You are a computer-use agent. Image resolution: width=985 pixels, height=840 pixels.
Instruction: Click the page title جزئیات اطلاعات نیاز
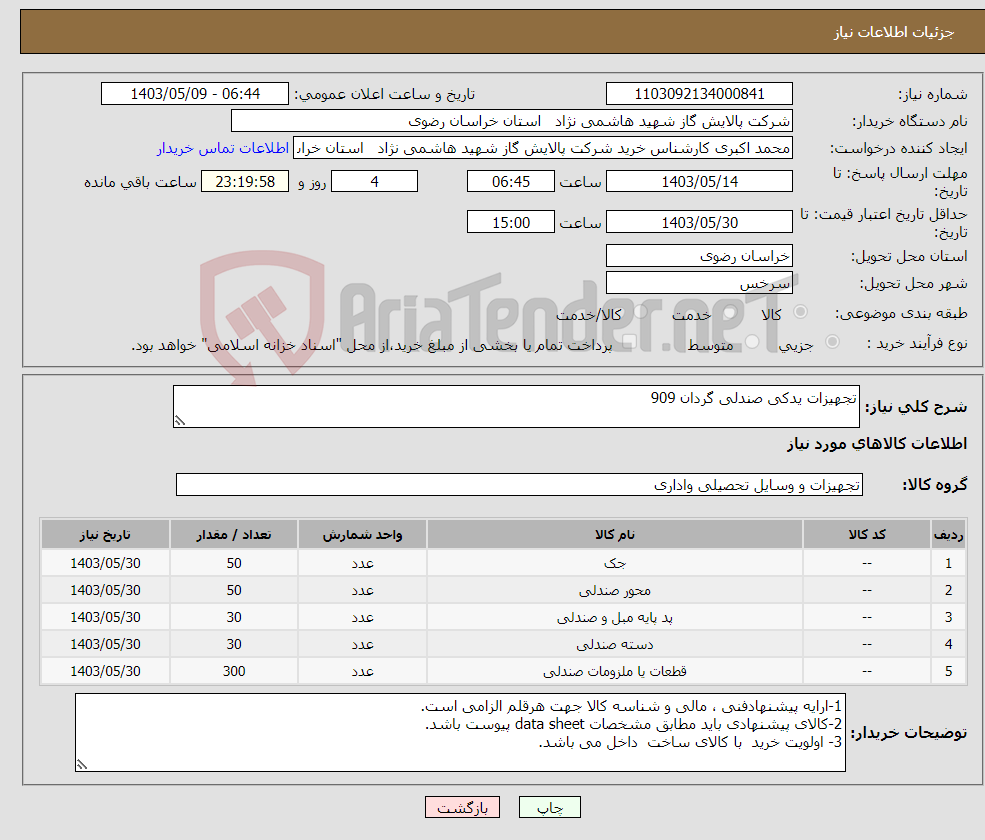[893, 32]
